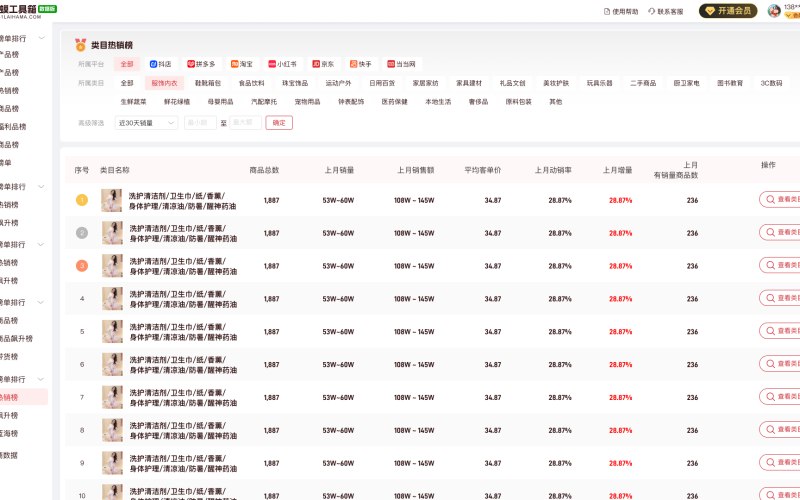This screenshot has height=500, width=800.
Task: Pick the 美妆护肤 category
Action: [x=556, y=83]
